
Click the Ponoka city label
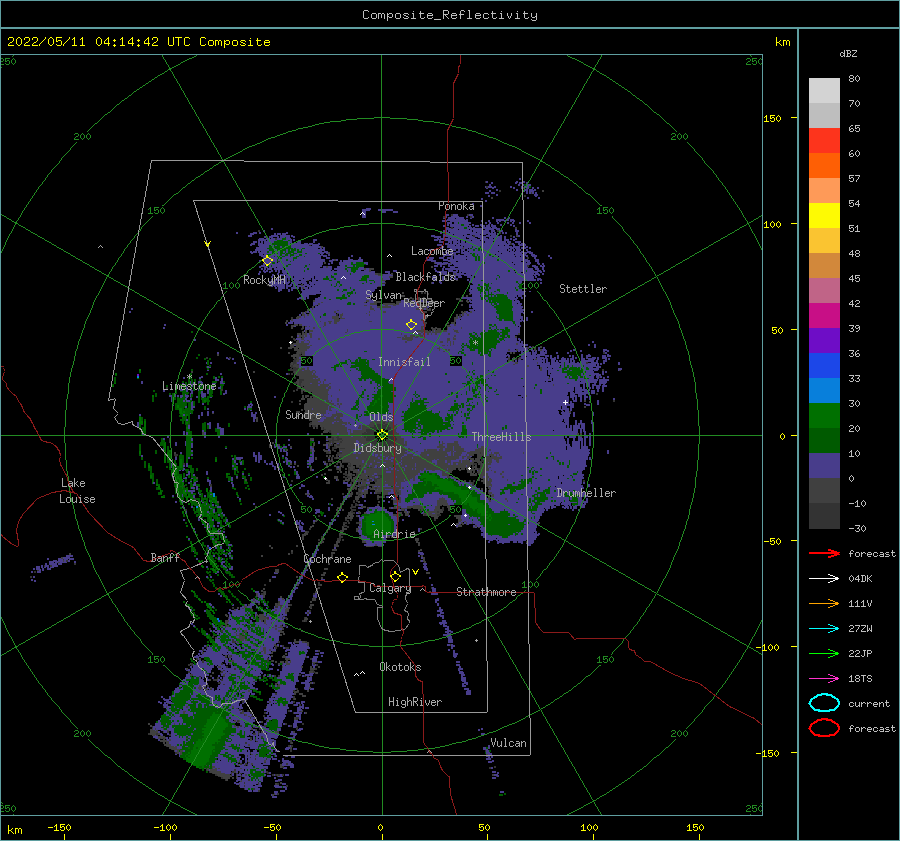pyautogui.click(x=456, y=206)
